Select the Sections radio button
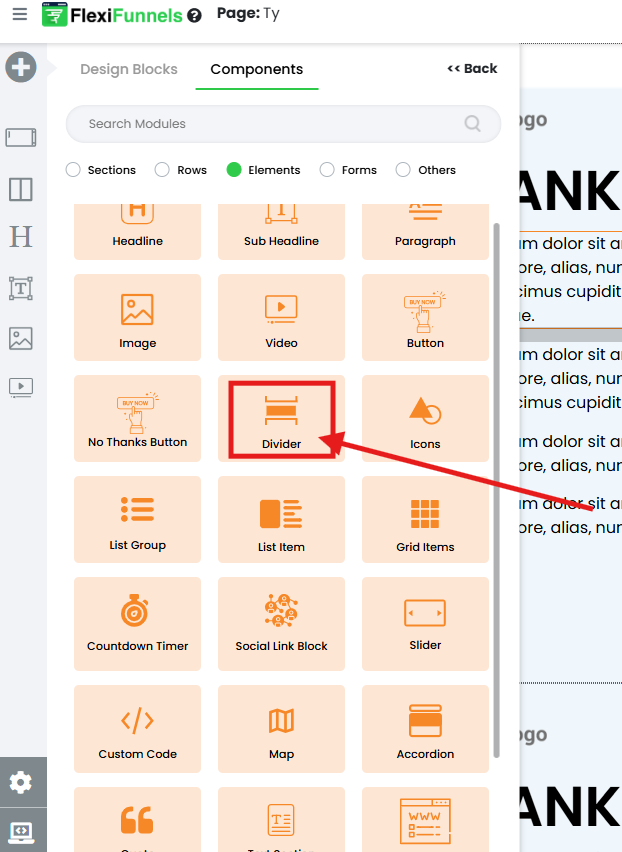The image size is (622, 852). coord(73,170)
